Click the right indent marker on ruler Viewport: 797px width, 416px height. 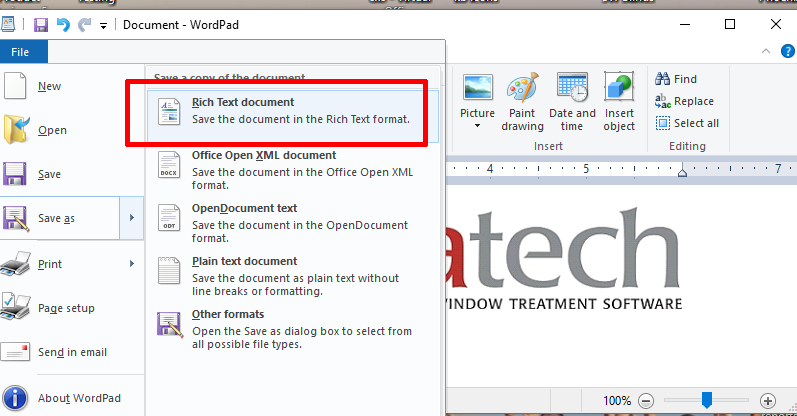682,172
